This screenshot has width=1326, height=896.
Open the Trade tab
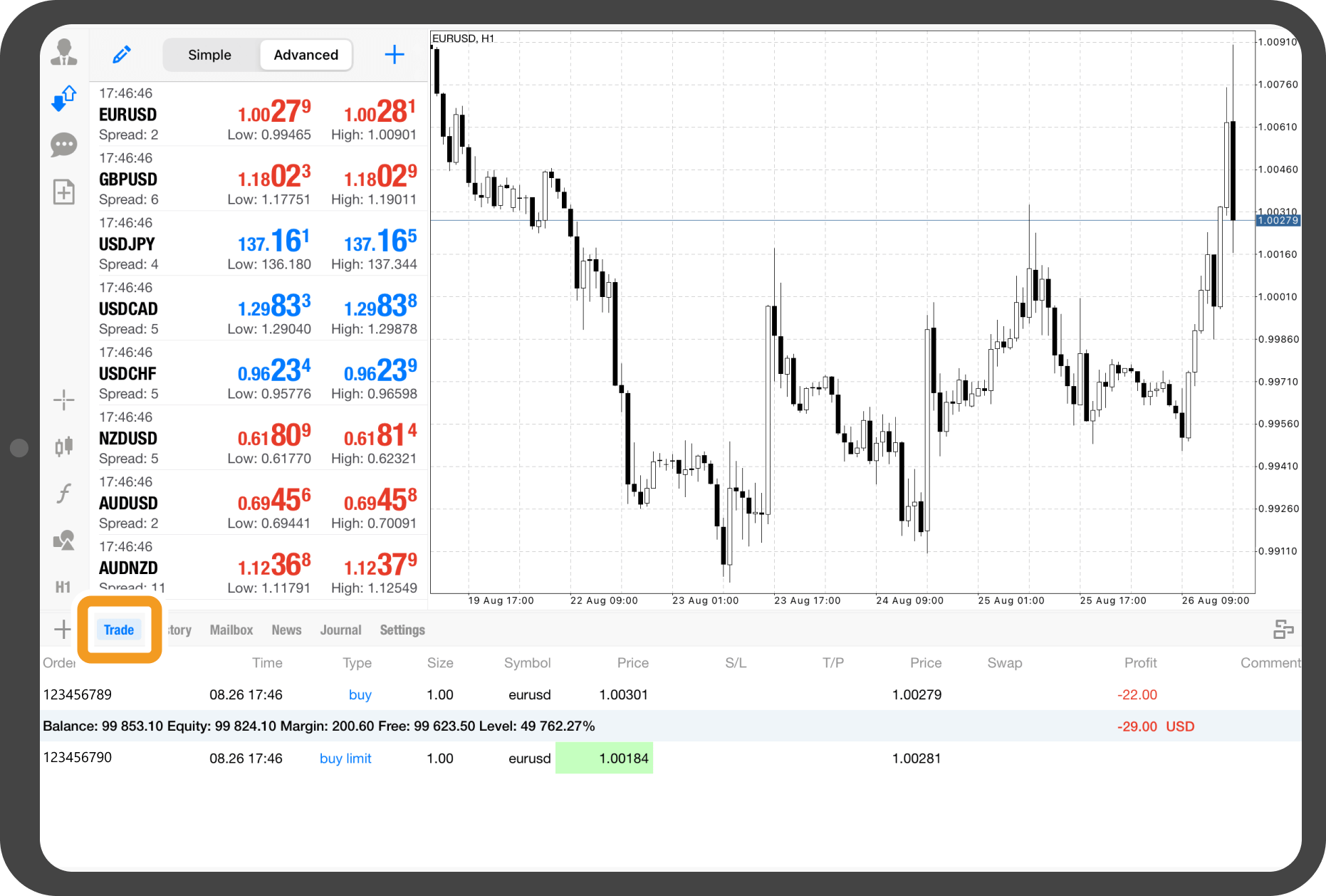pos(119,630)
